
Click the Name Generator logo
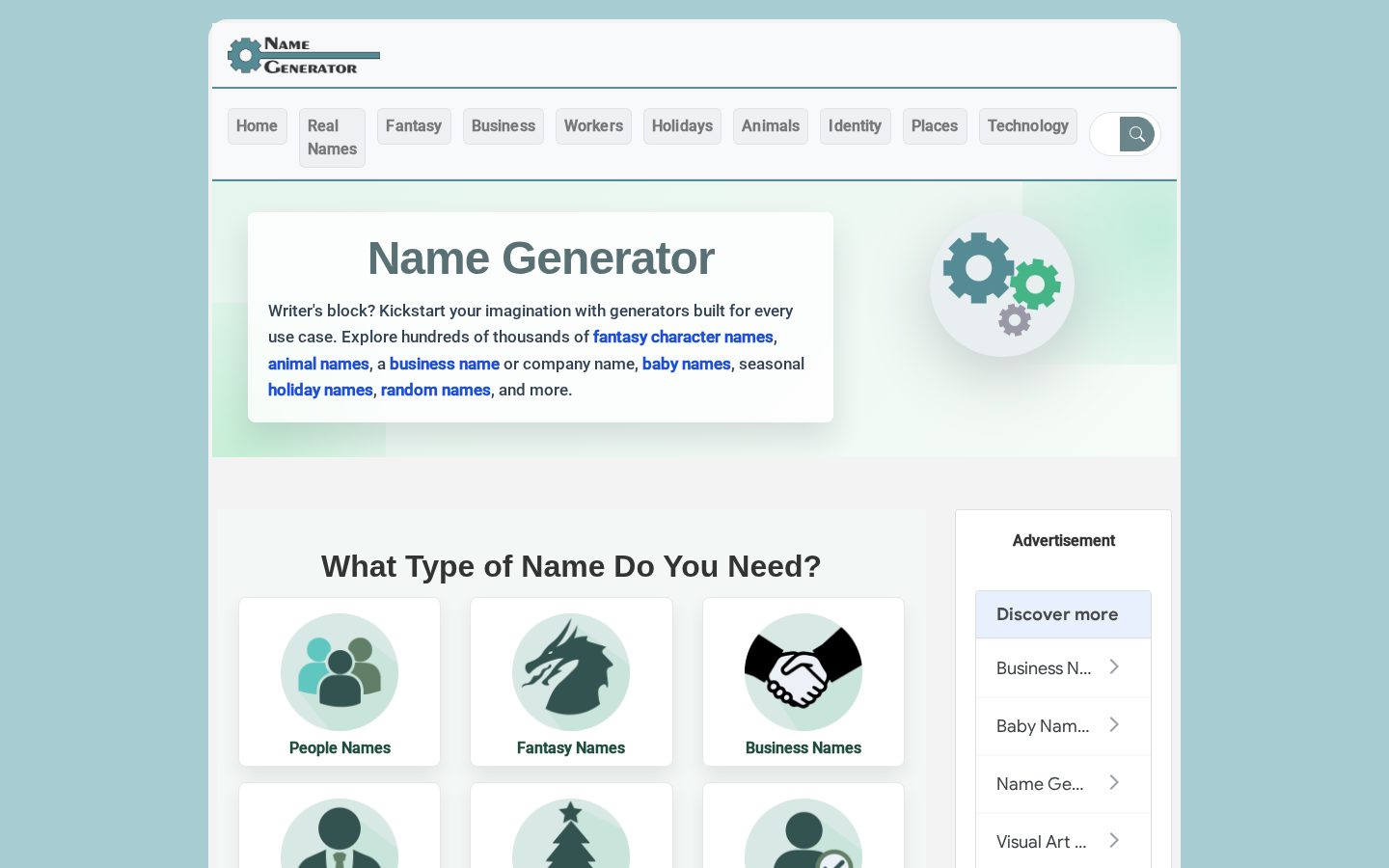coord(304,56)
